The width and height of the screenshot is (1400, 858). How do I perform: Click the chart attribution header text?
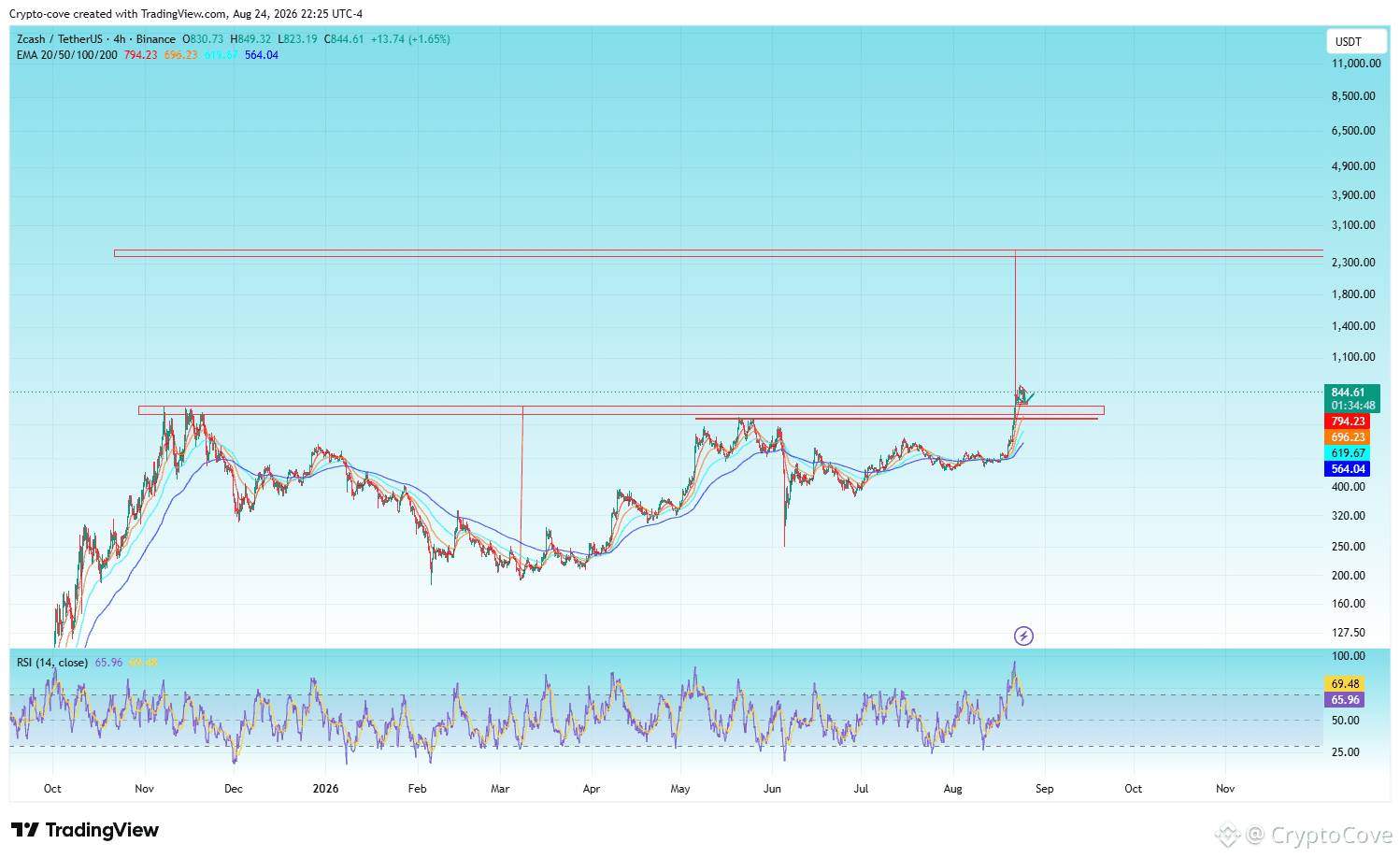click(x=186, y=14)
